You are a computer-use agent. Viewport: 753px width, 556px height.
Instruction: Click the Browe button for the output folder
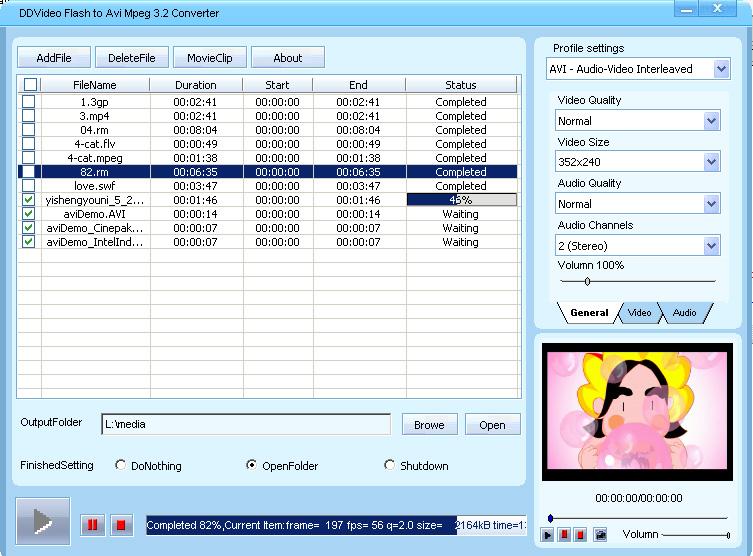pos(429,425)
